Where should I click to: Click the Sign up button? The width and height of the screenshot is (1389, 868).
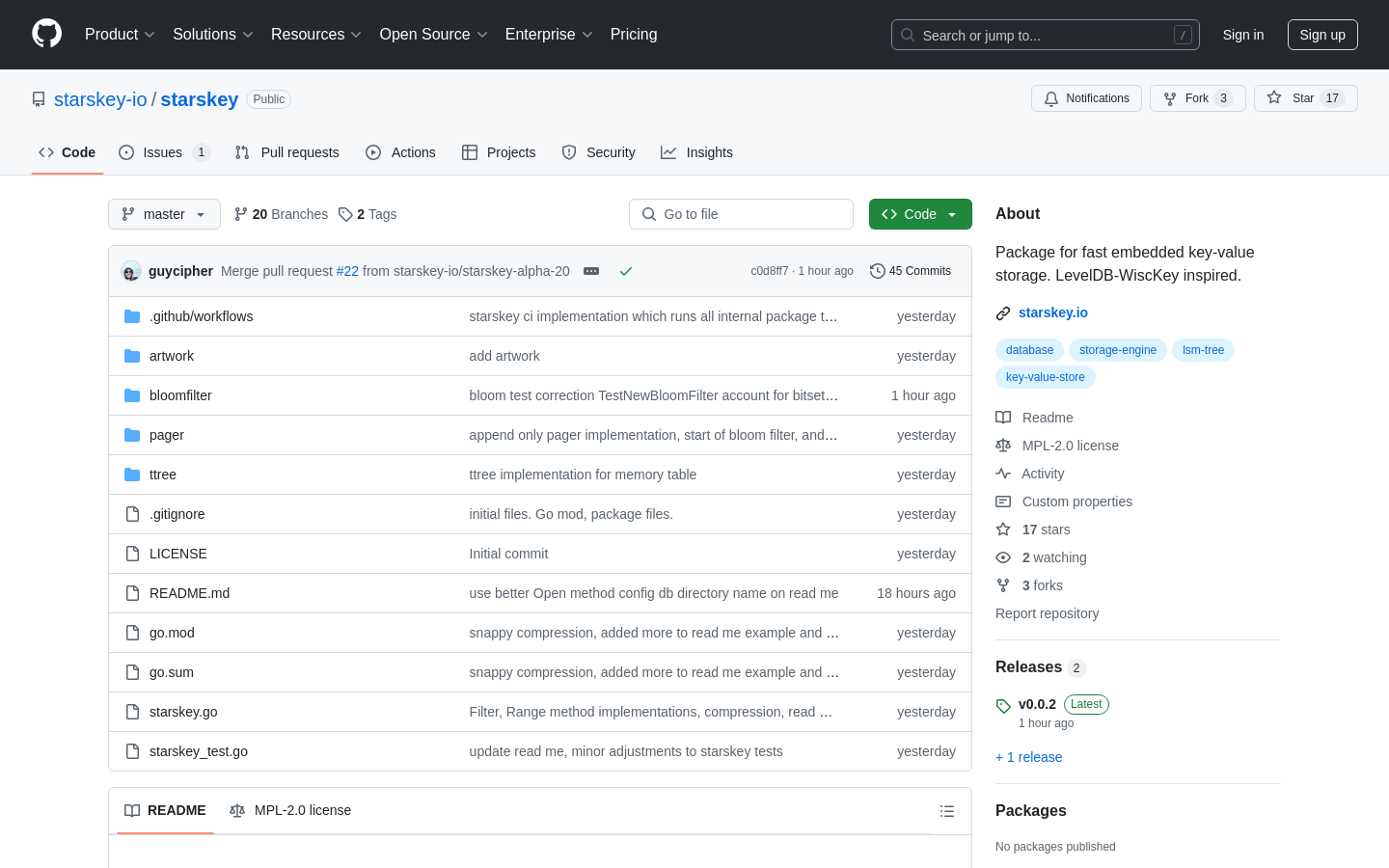point(1322,35)
